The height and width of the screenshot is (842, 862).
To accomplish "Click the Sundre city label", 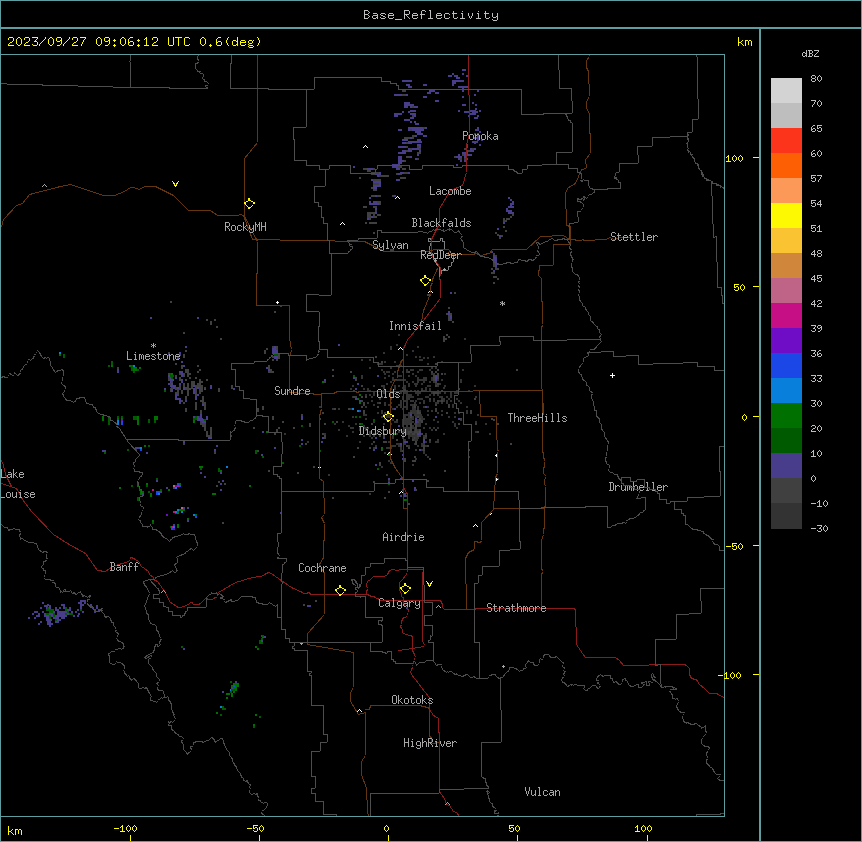I will pos(292,391).
